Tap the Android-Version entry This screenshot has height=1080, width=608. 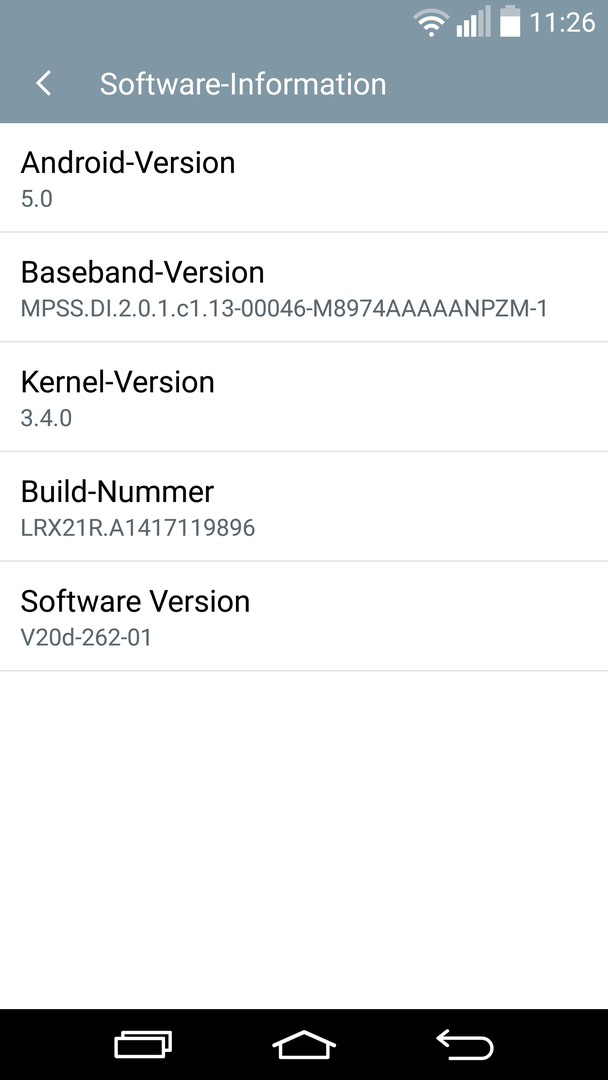click(x=304, y=178)
